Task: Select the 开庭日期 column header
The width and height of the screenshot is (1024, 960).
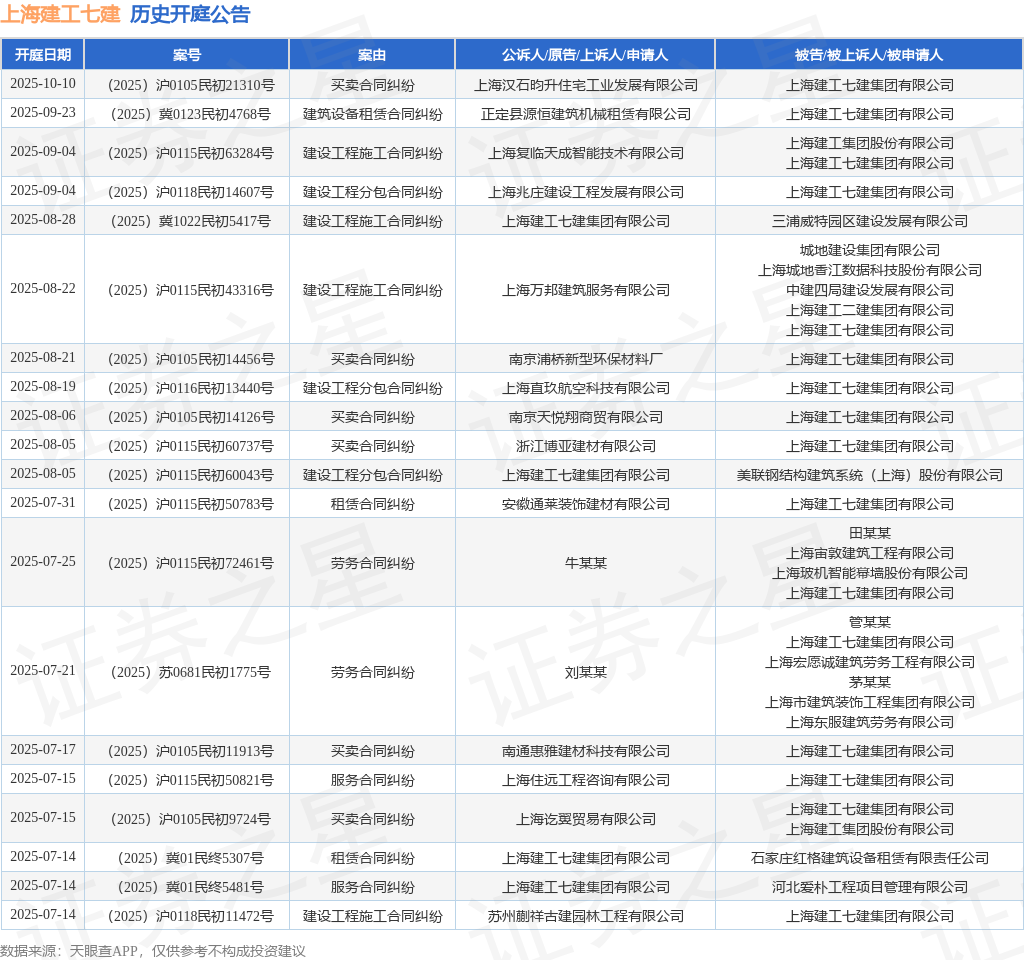Action: 43,55
